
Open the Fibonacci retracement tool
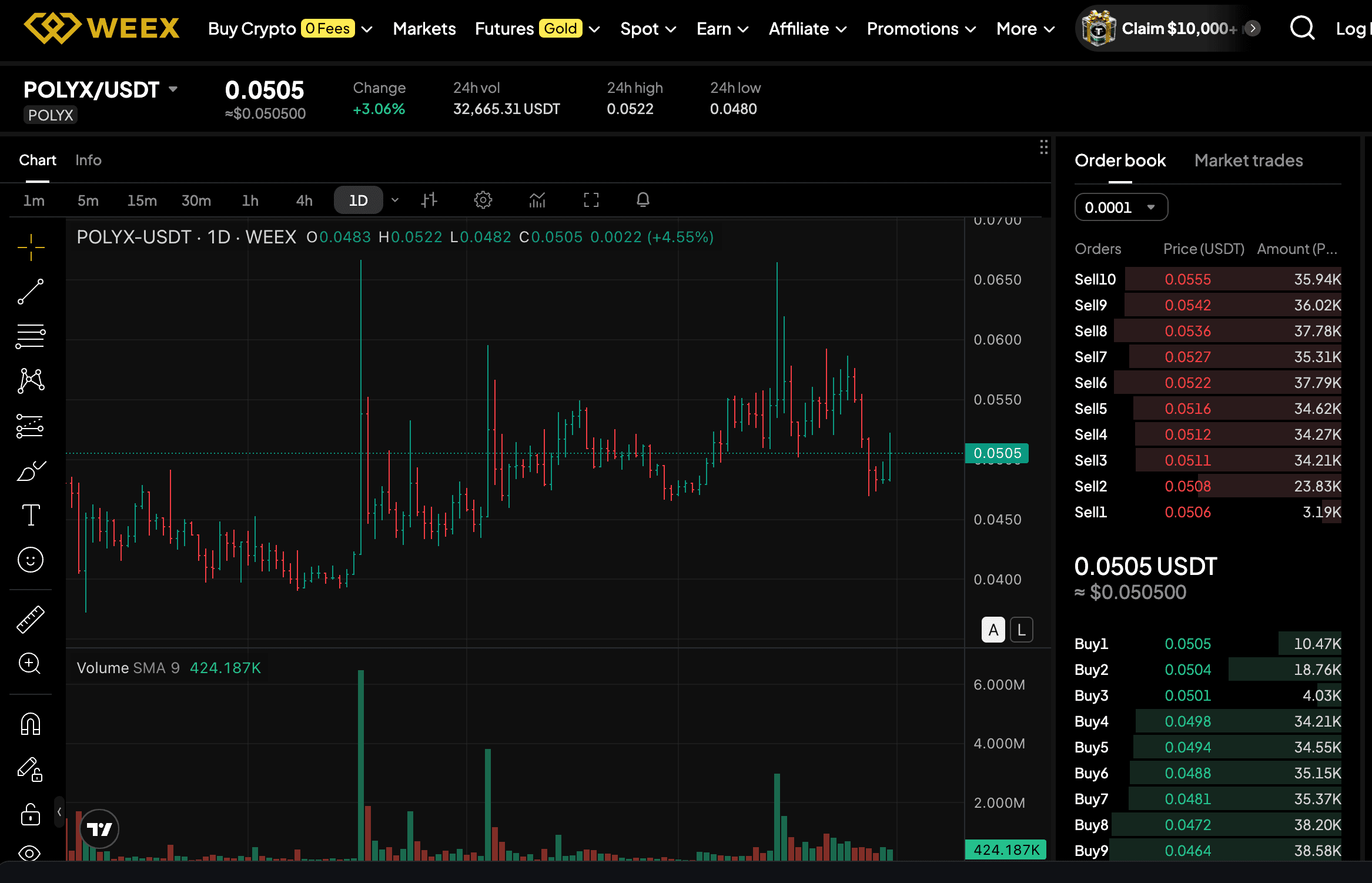click(x=31, y=336)
